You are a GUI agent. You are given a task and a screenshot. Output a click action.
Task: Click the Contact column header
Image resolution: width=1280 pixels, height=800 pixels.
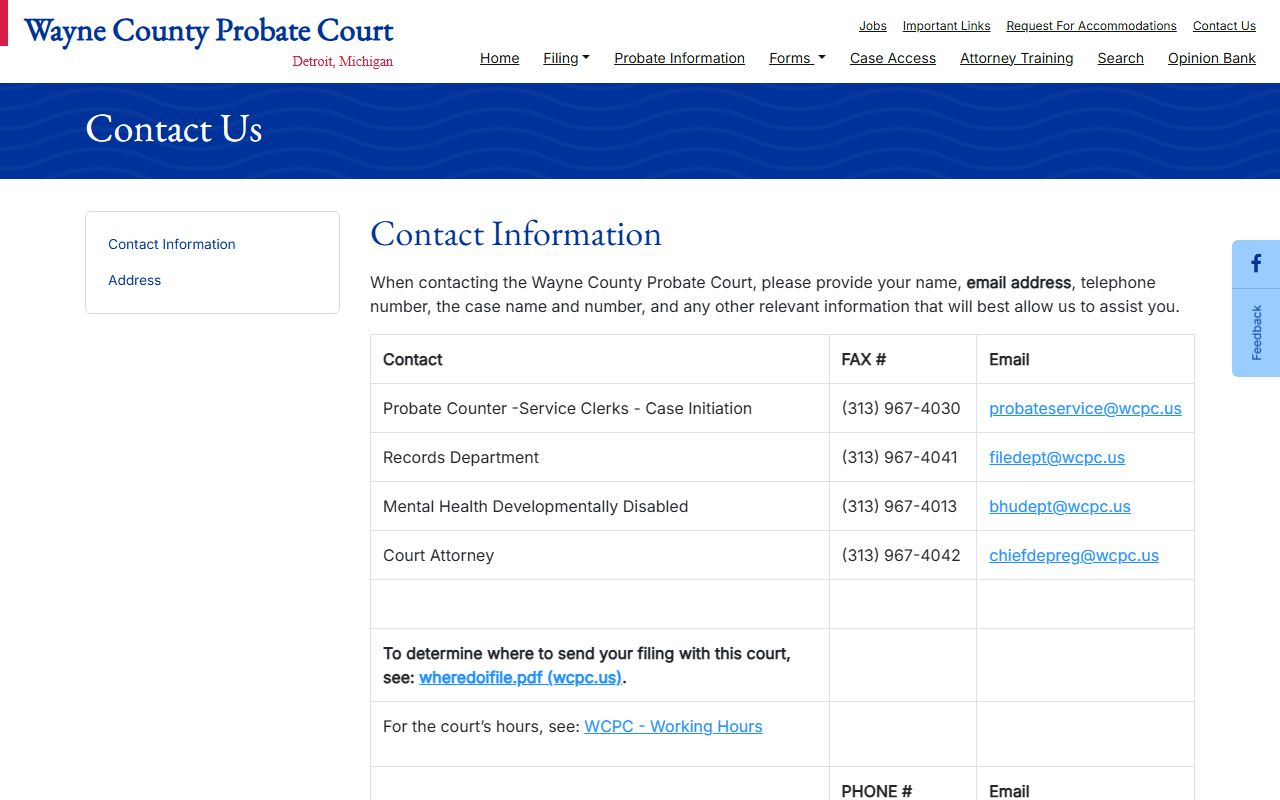pyautogui.click(x=600, y=359)
